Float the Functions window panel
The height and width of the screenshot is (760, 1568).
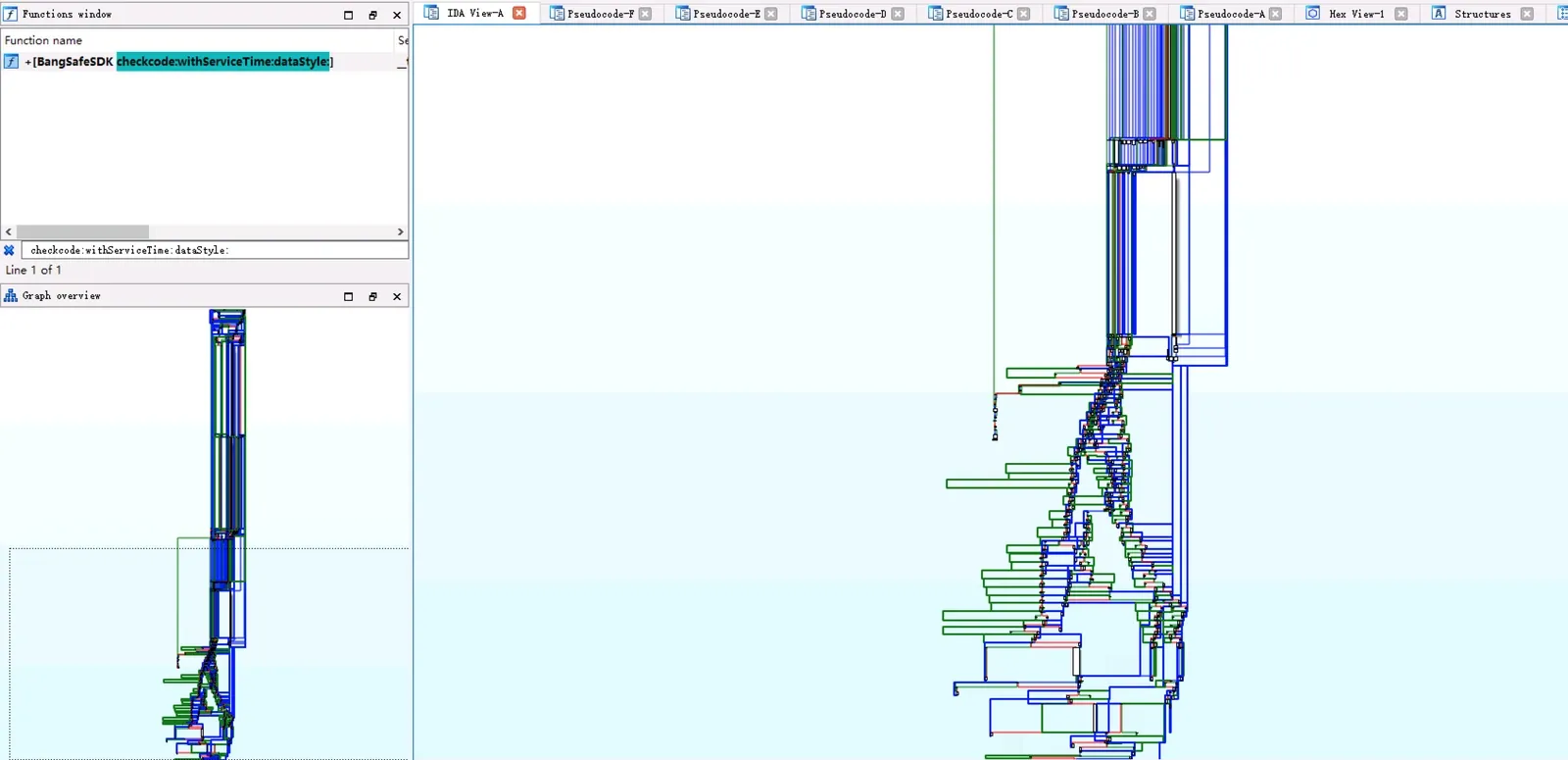click(372, 15)
